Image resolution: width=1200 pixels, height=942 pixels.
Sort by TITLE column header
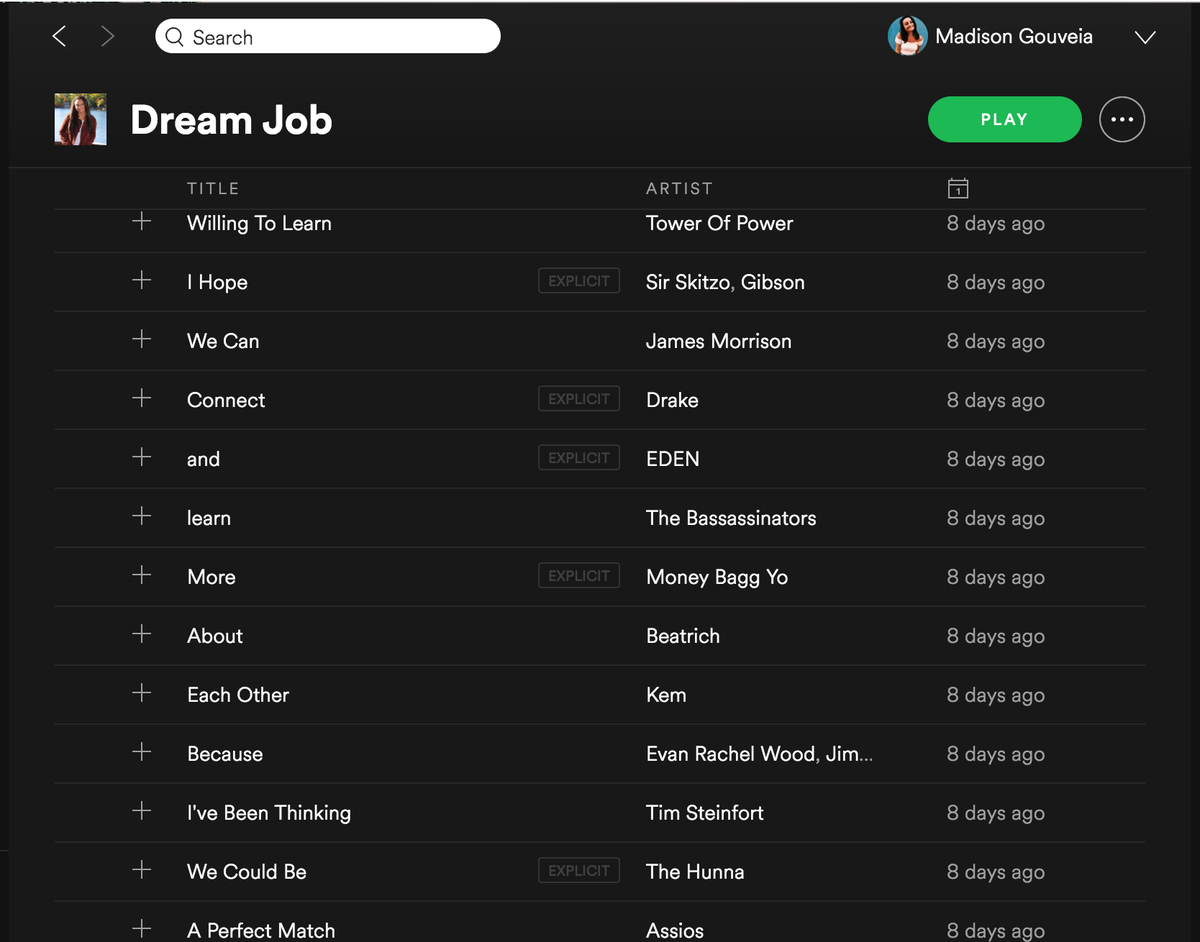213,188
